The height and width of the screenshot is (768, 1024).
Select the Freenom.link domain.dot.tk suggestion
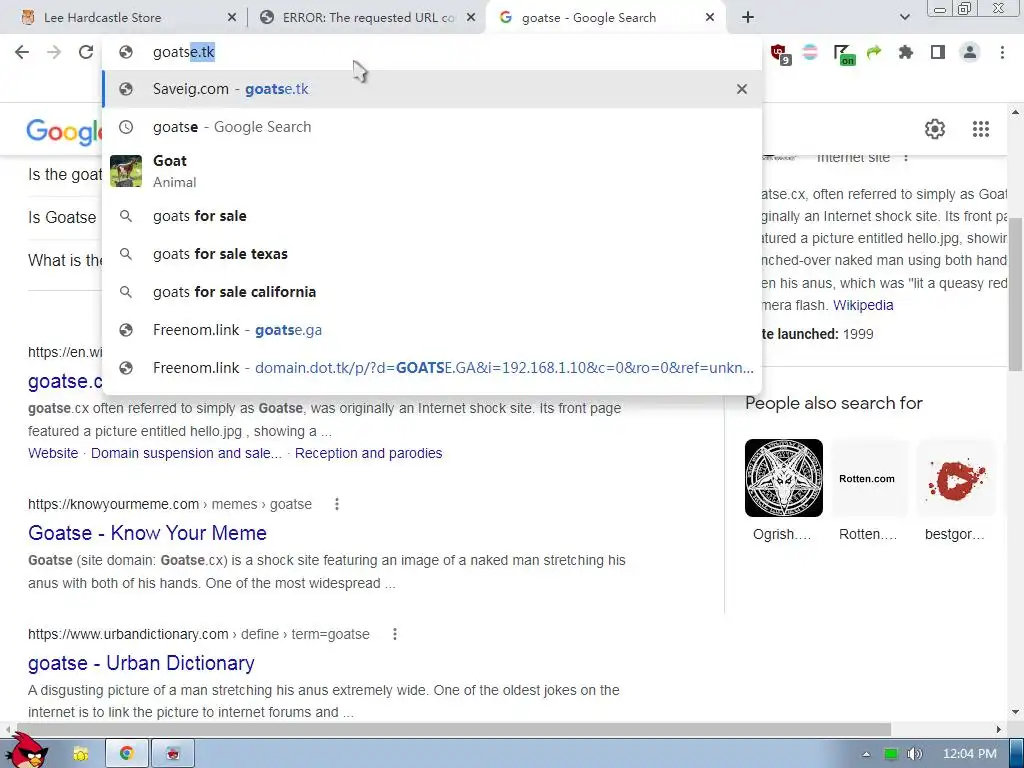(432, 368)
